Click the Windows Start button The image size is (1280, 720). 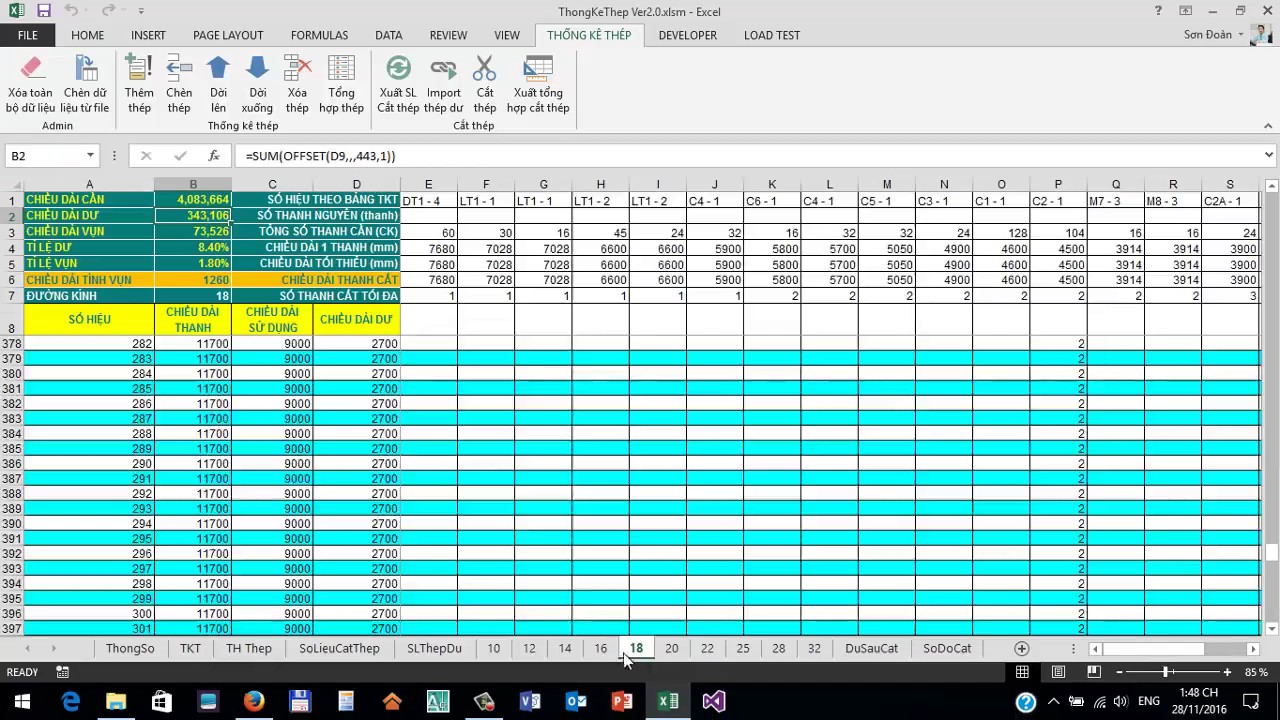click(22, 701)
